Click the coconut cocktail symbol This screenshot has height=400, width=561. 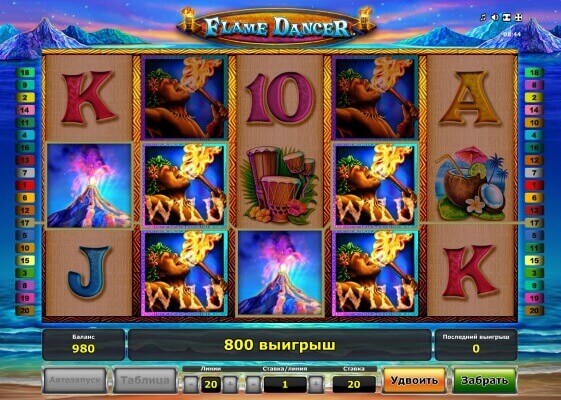click(x=472, y=182)
